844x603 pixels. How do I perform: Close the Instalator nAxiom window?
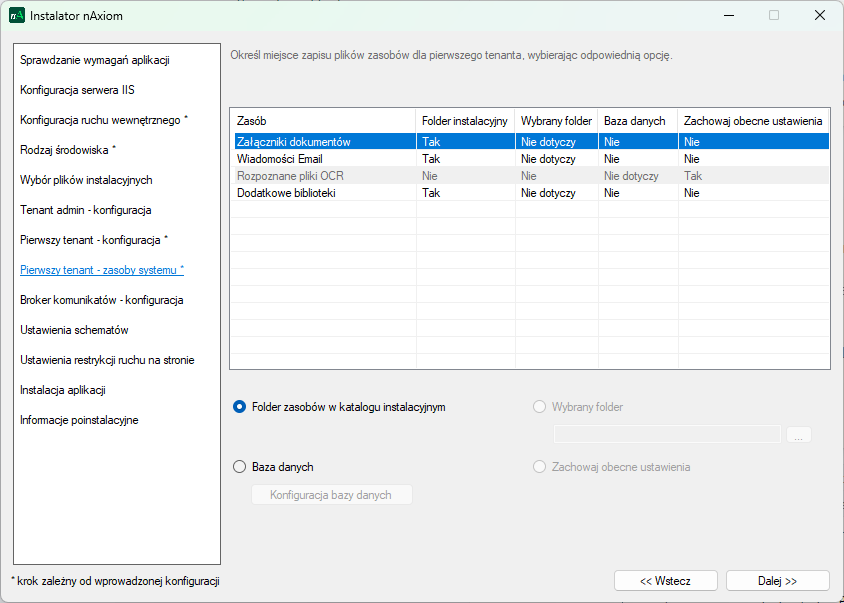[819, 15]
